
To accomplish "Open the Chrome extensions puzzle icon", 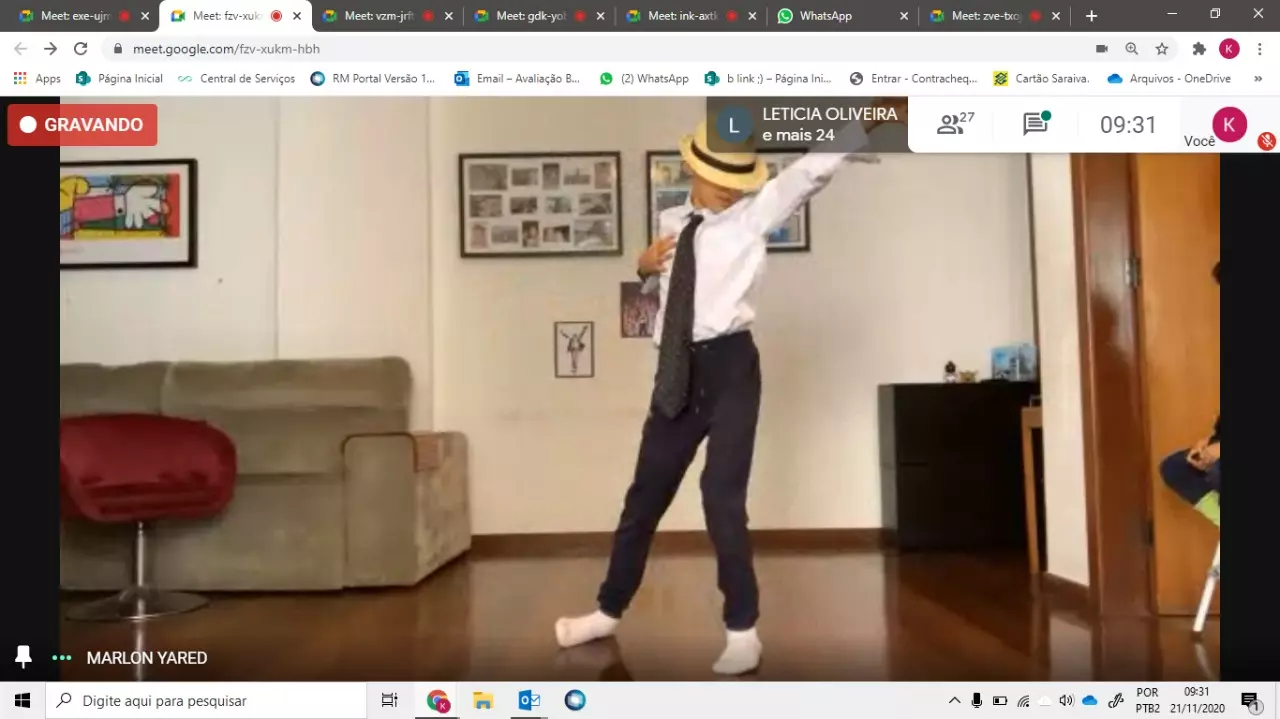I will pos(1199,49).
